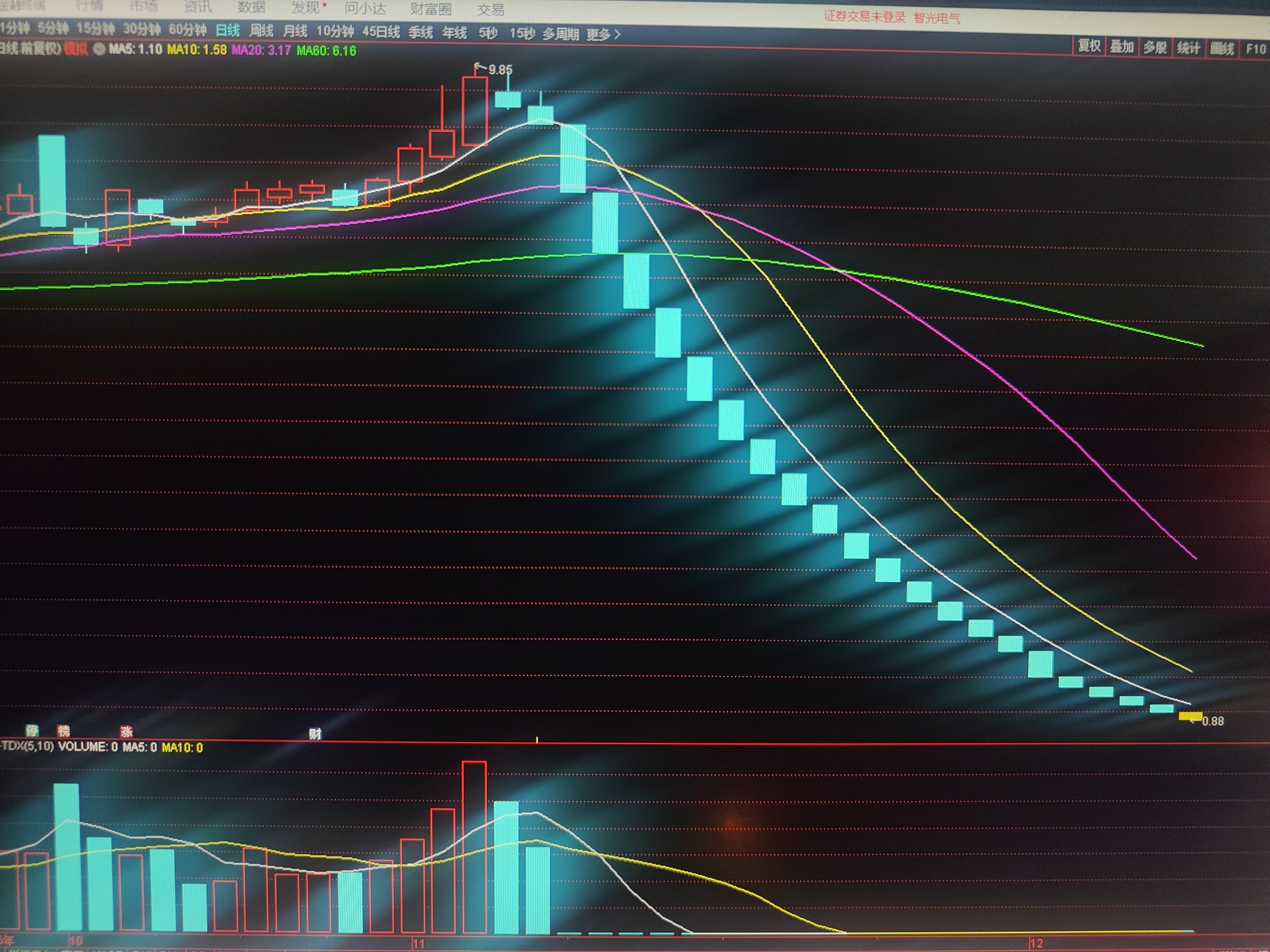Click the 涨 event marker icon
The image size is (1270, 952).
coord(127,732)
